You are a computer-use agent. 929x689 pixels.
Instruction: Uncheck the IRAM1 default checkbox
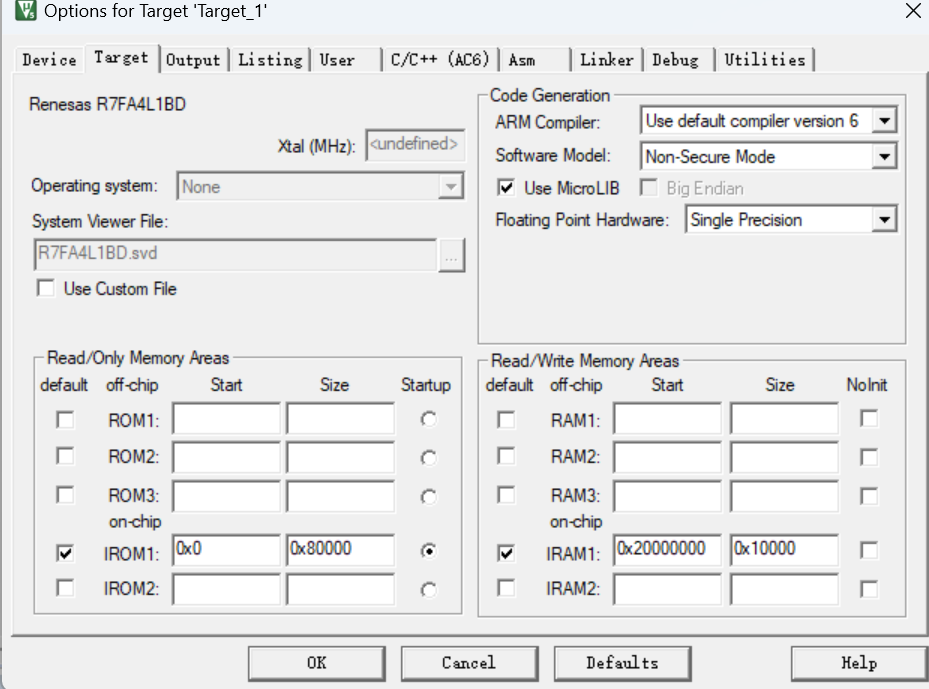(506, 553)
